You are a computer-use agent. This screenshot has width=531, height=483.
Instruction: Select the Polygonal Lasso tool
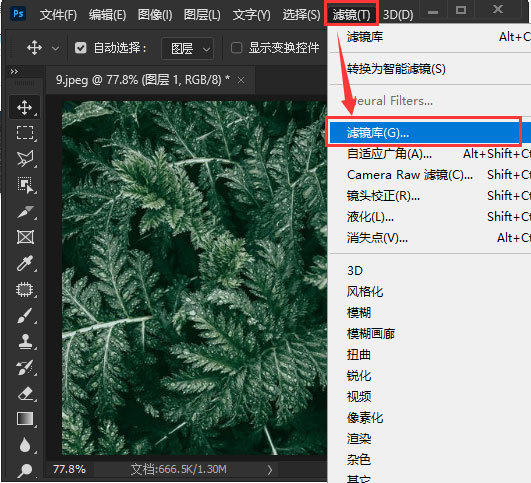point(25,159)
